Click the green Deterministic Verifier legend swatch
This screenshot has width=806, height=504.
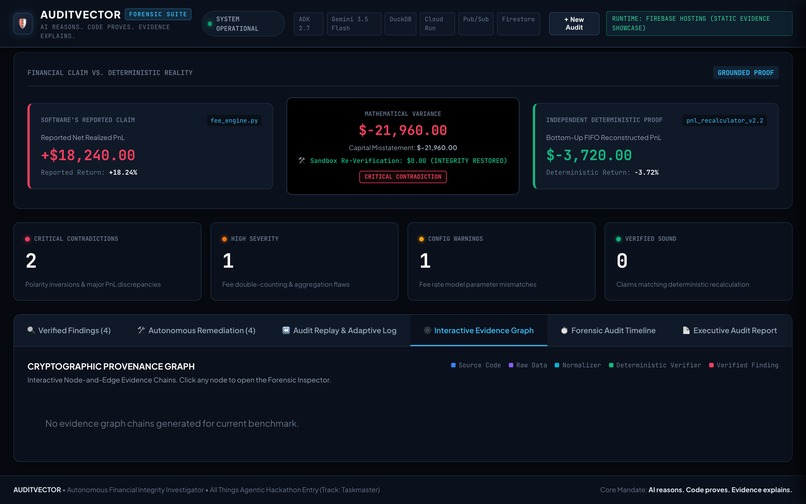(611, 365)
